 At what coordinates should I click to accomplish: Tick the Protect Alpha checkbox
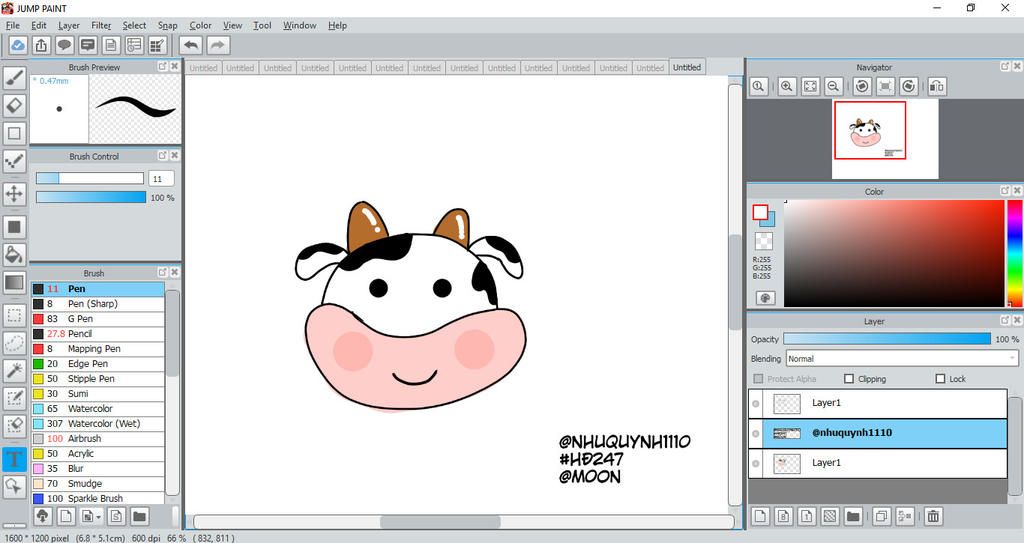point(758,379)
